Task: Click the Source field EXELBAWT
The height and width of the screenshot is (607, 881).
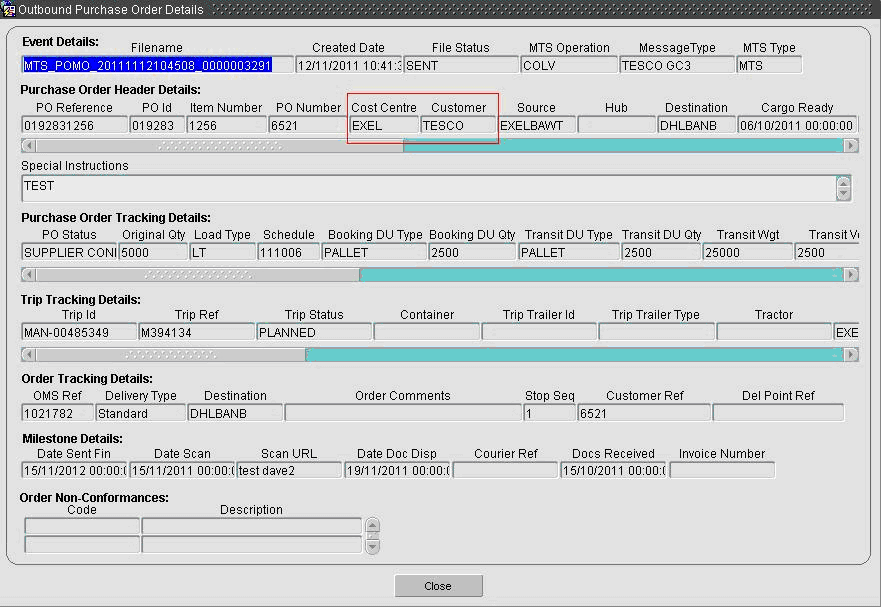Action: [x=537, y=125]
